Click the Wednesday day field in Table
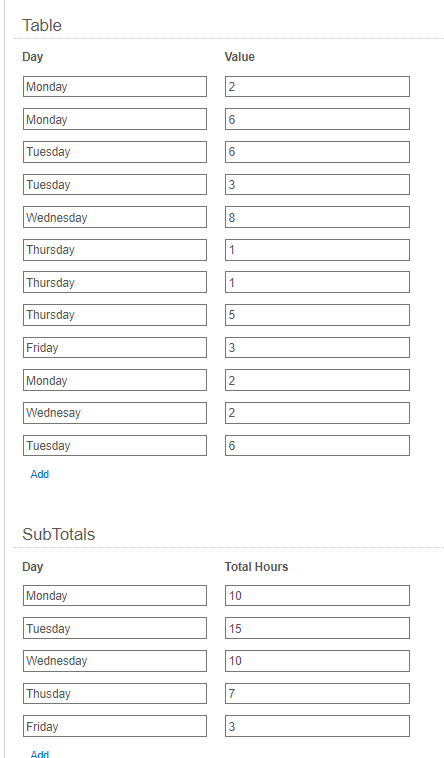 coord(115,217)
